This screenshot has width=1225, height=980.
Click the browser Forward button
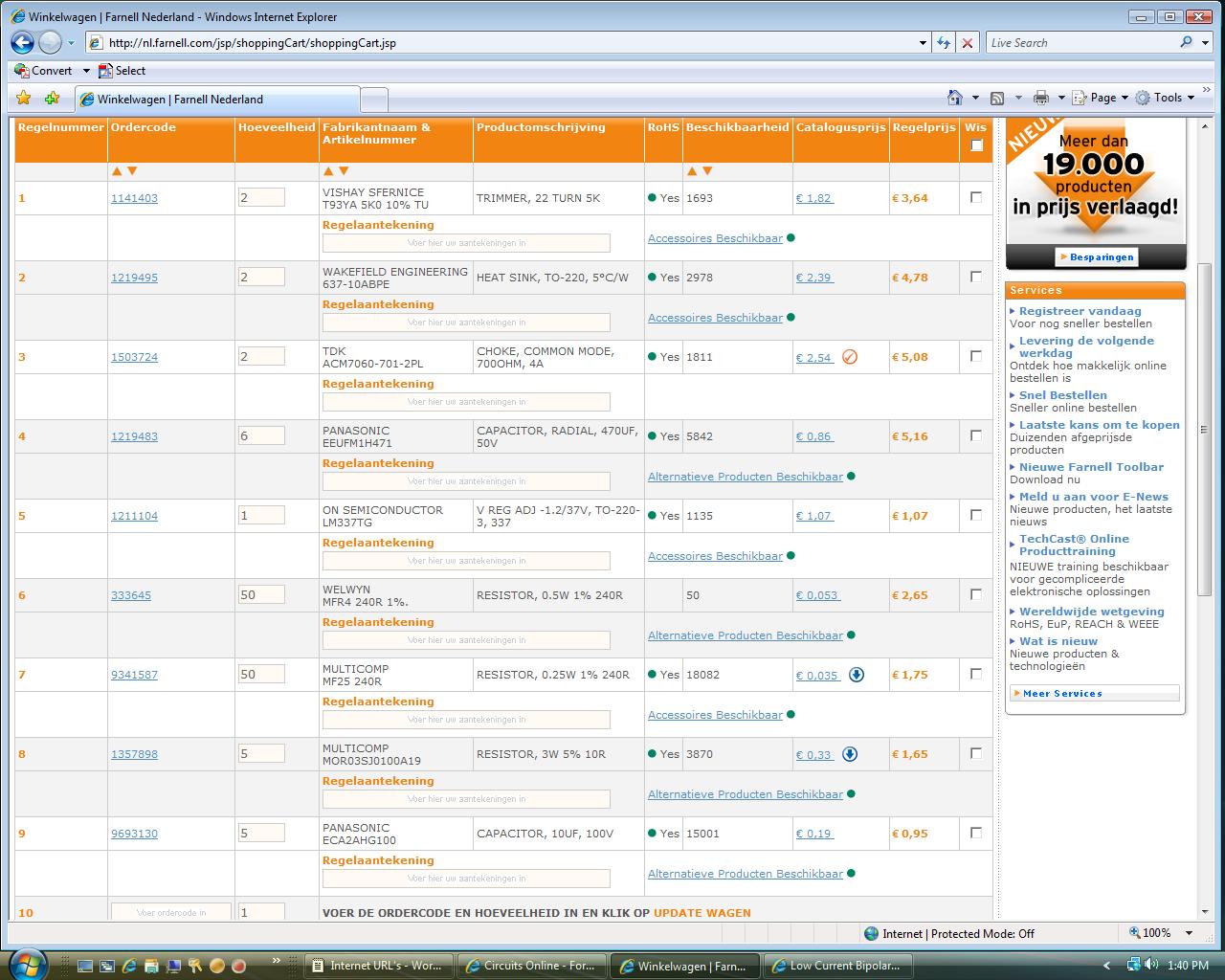(x=50, y=42)
